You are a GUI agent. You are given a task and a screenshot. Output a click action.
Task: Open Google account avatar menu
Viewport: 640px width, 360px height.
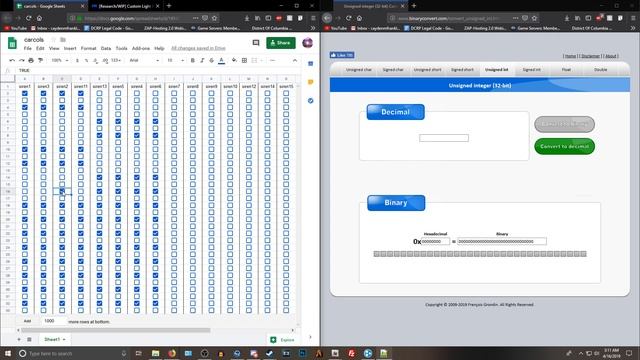[x=307, y=42]
